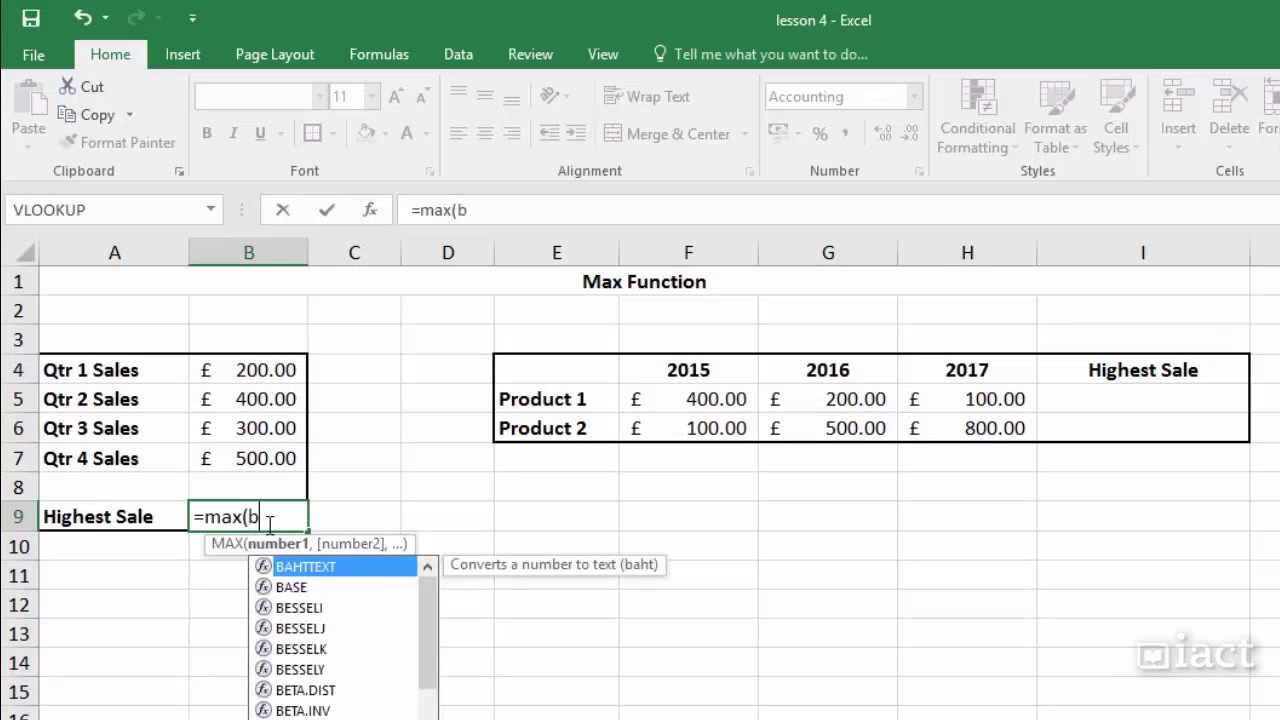Switch to the View tab
Screen dimensions: 1280x720
point(603,55)
